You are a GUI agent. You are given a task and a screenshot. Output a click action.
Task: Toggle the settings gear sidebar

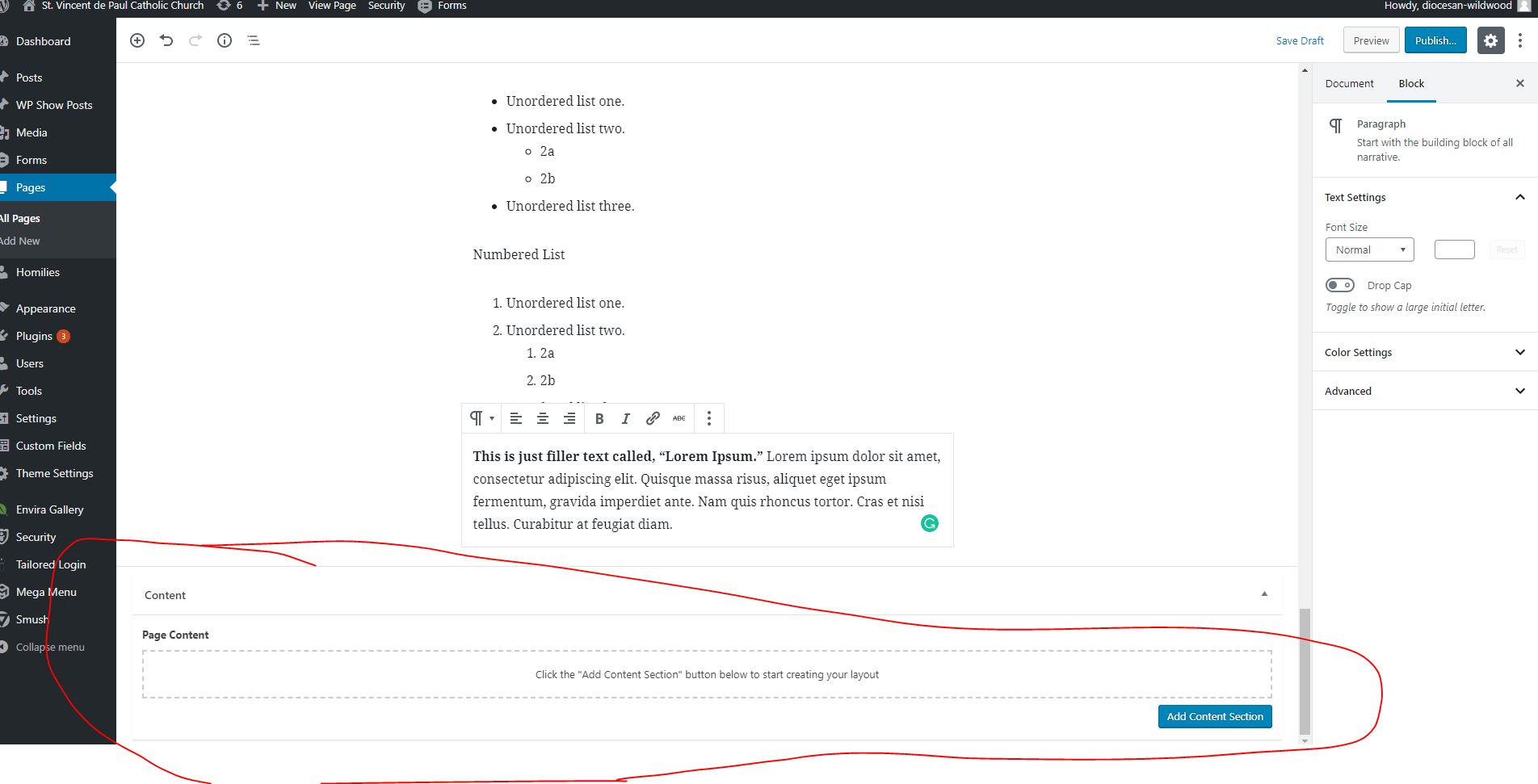(1490, 40)
